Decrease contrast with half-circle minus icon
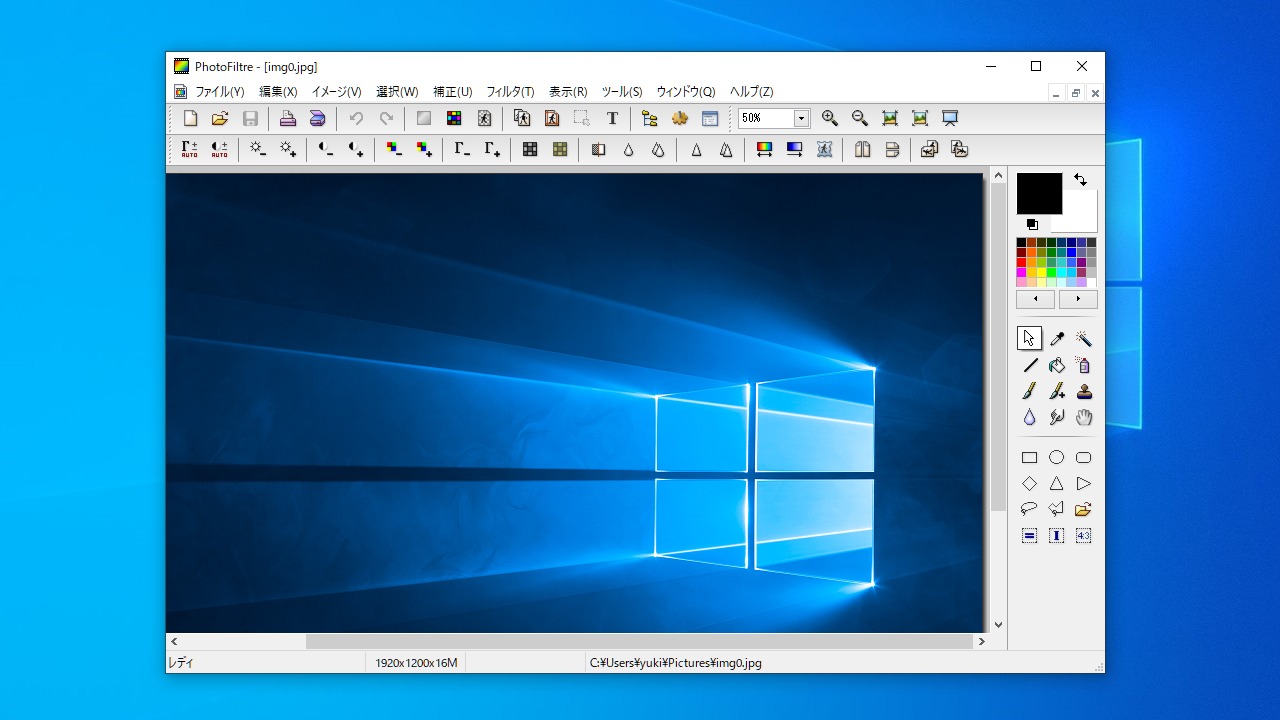Viewport: 1280px width, 720px height. coord(326,149)
